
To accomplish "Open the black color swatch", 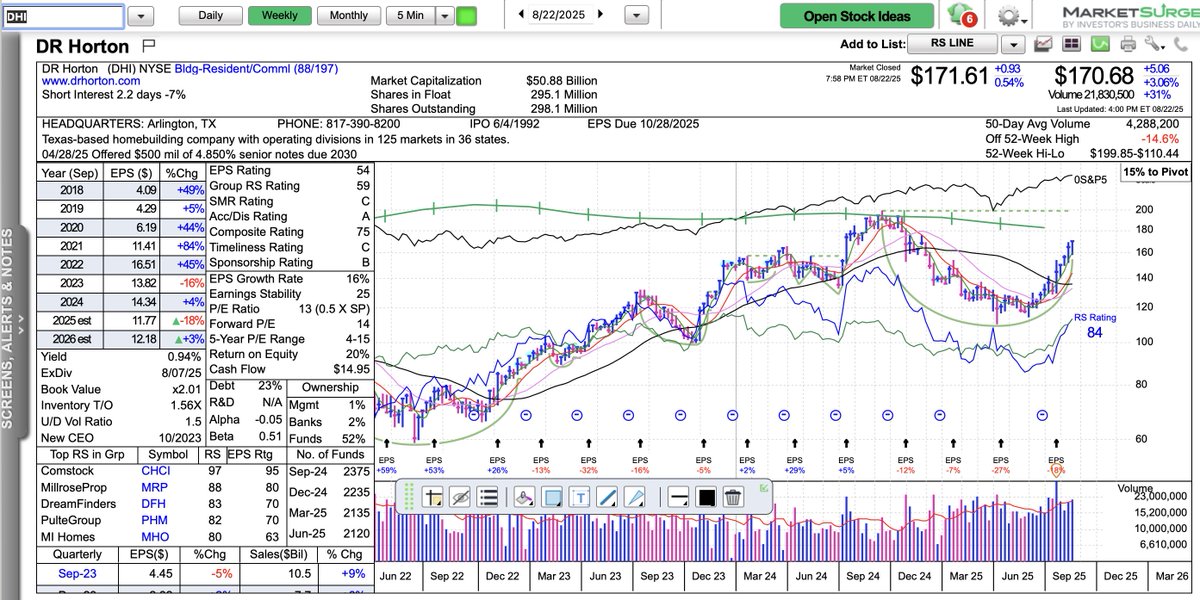I will click(705, 497).
